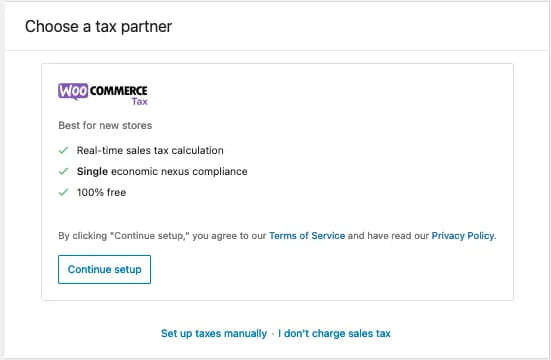Image resolution: width=551 pixels, height=360 pixels.
Task: Open the Privacy Policy link
Action: (x=463, y=236)
